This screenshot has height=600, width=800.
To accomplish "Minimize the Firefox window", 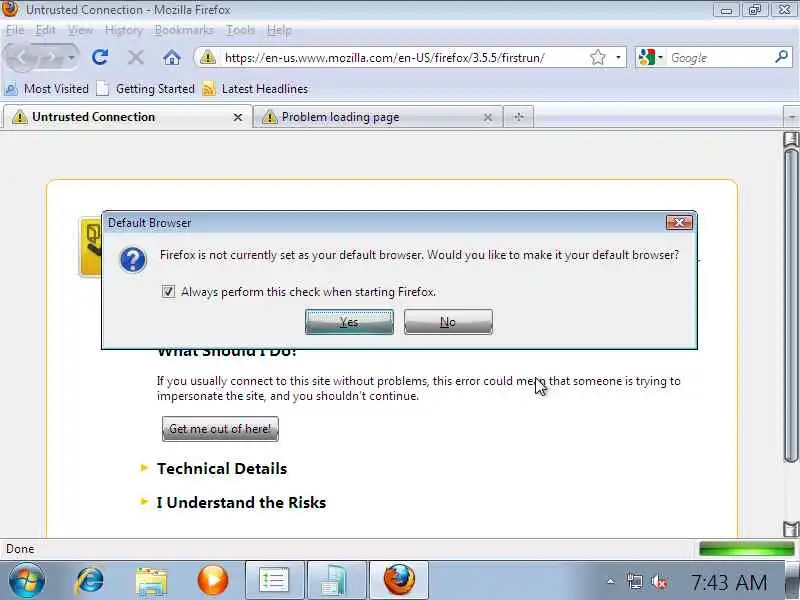I will [726, 10].
